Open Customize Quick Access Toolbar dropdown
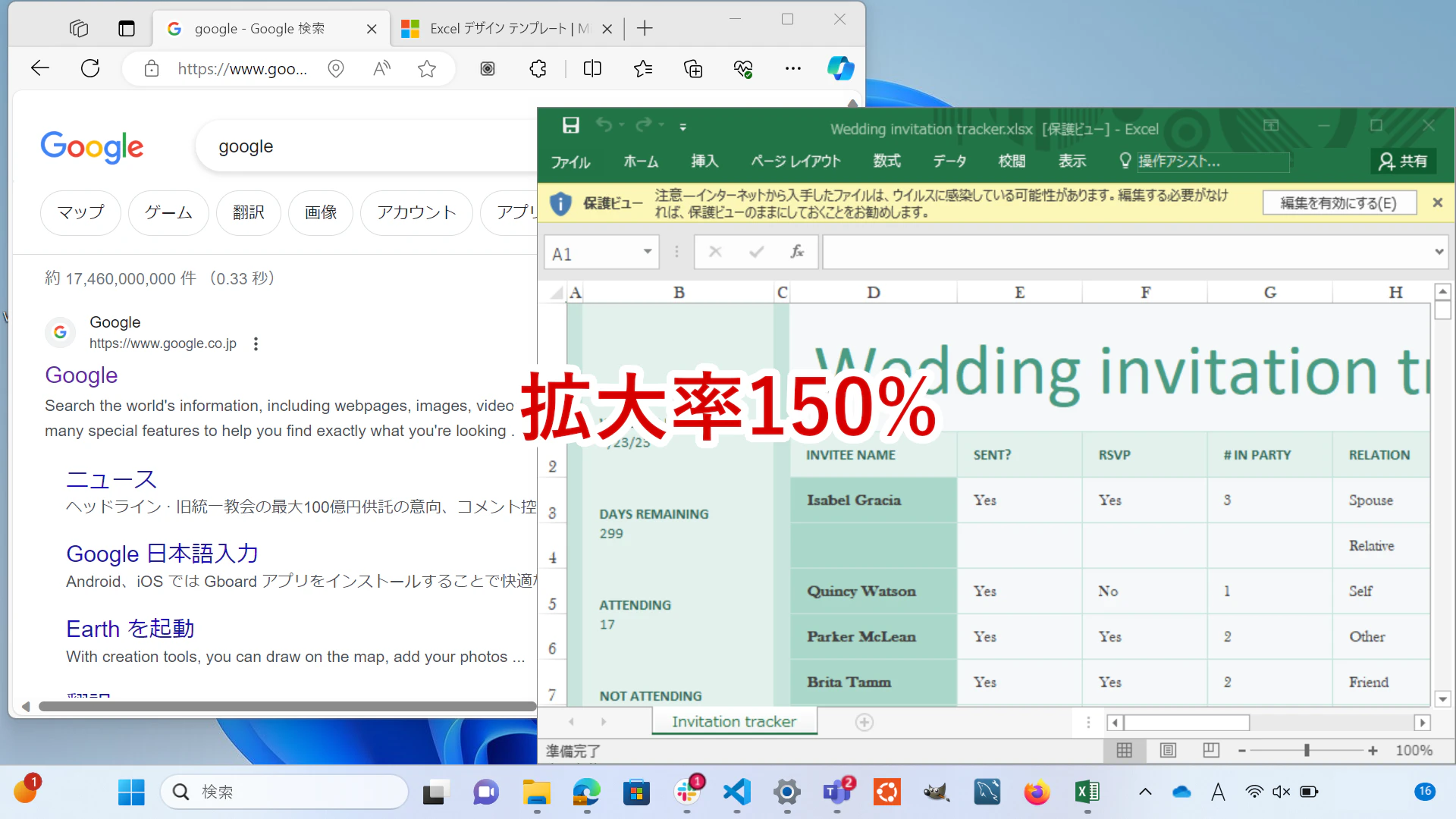This screenshot has width=1456, height=819. [682, 127]
